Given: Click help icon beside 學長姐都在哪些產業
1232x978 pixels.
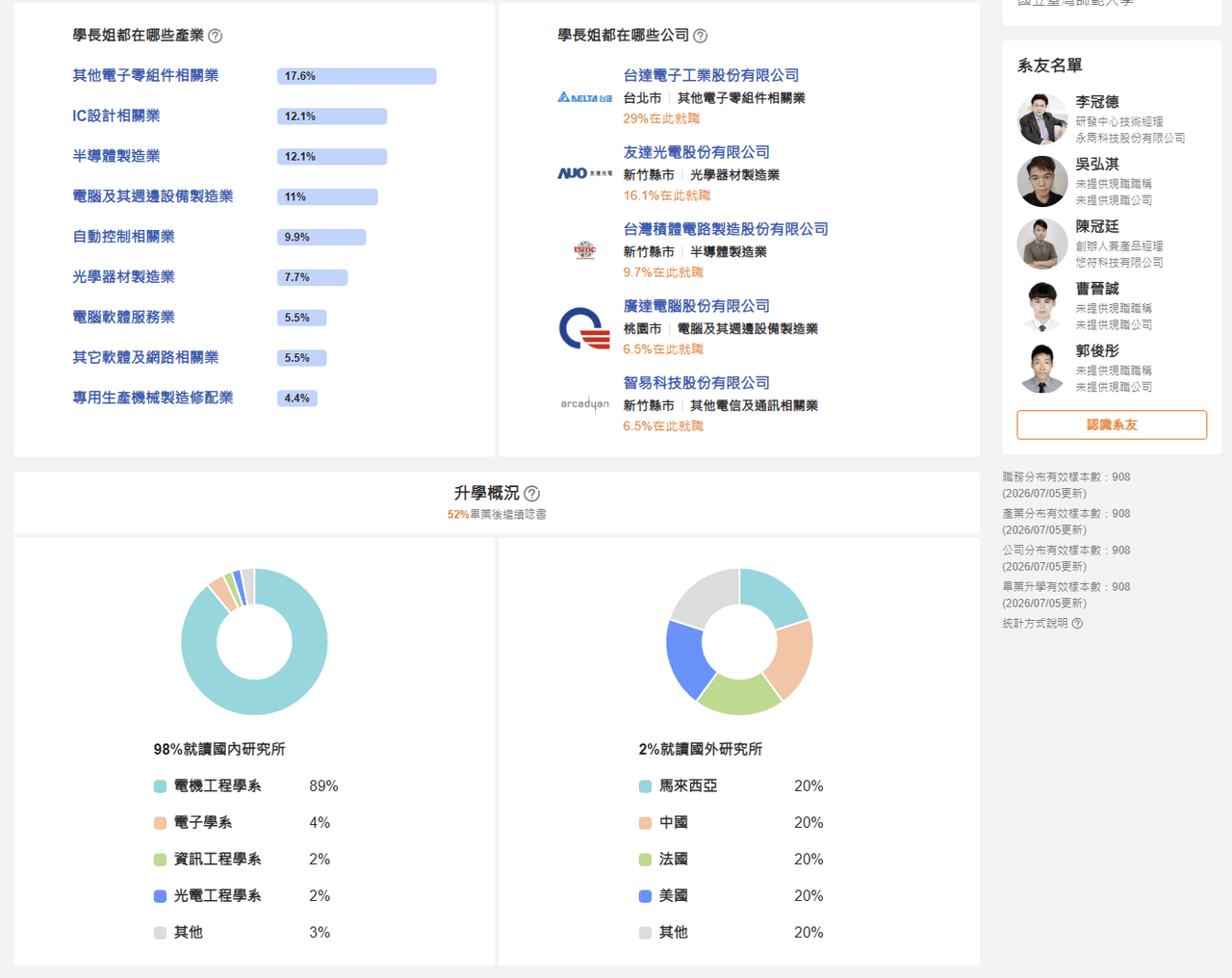Looking at the screenshot, I should (x=216, y=36).
